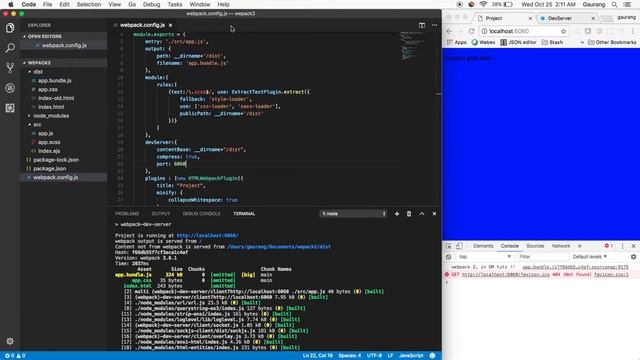
Task: Close the terminal panel
Action: (434, 213)
